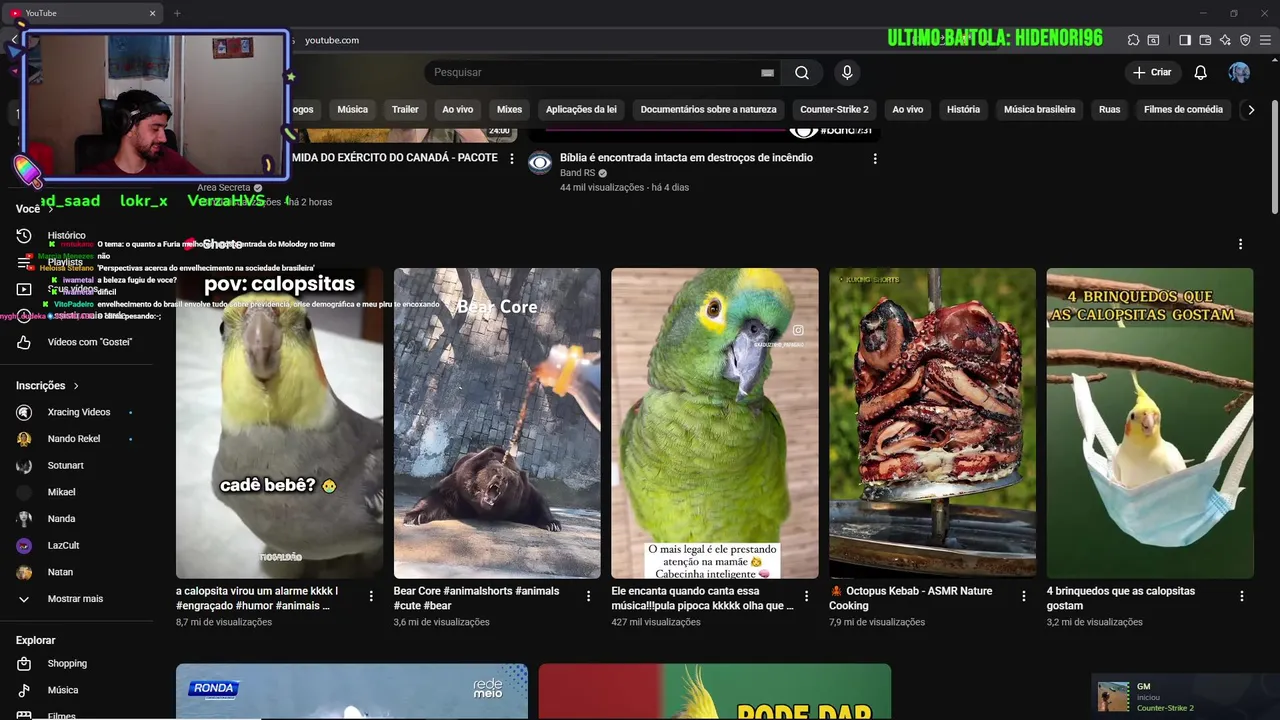Select the Música brasileira chip
1280x720 pixels.
pos(1039,109)
